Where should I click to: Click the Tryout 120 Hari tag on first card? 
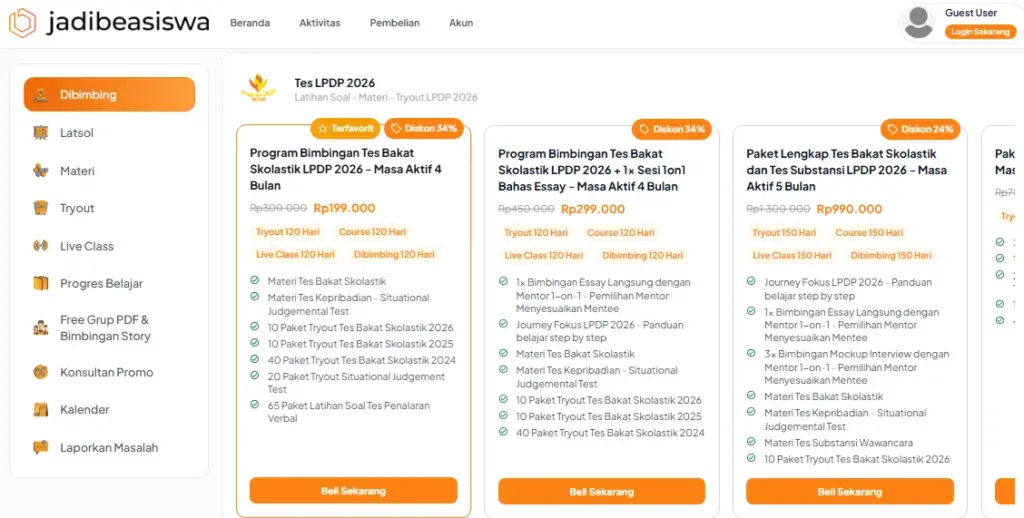[287, 232]
